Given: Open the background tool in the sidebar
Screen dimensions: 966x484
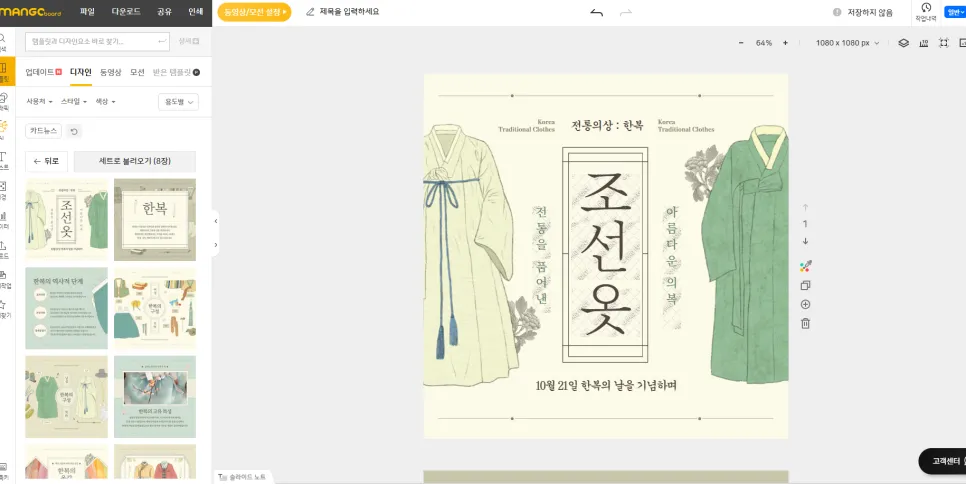Looking at the screenshot, I should [x=4, y=190].
